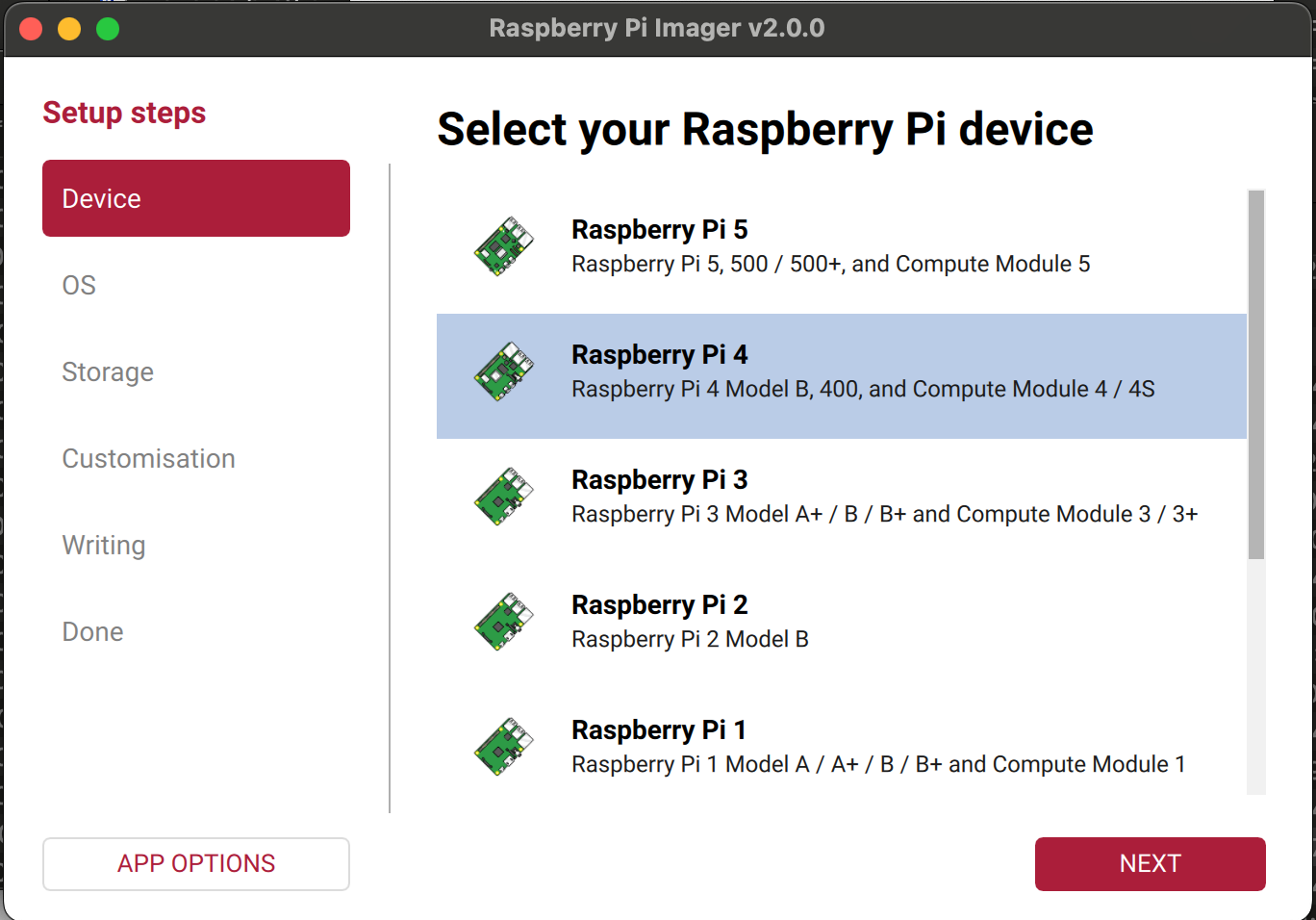Select Raspberry Pi 1 Compute Module 1 entry
Viewport: 1316px width, 920px height.
pos(877,764)
